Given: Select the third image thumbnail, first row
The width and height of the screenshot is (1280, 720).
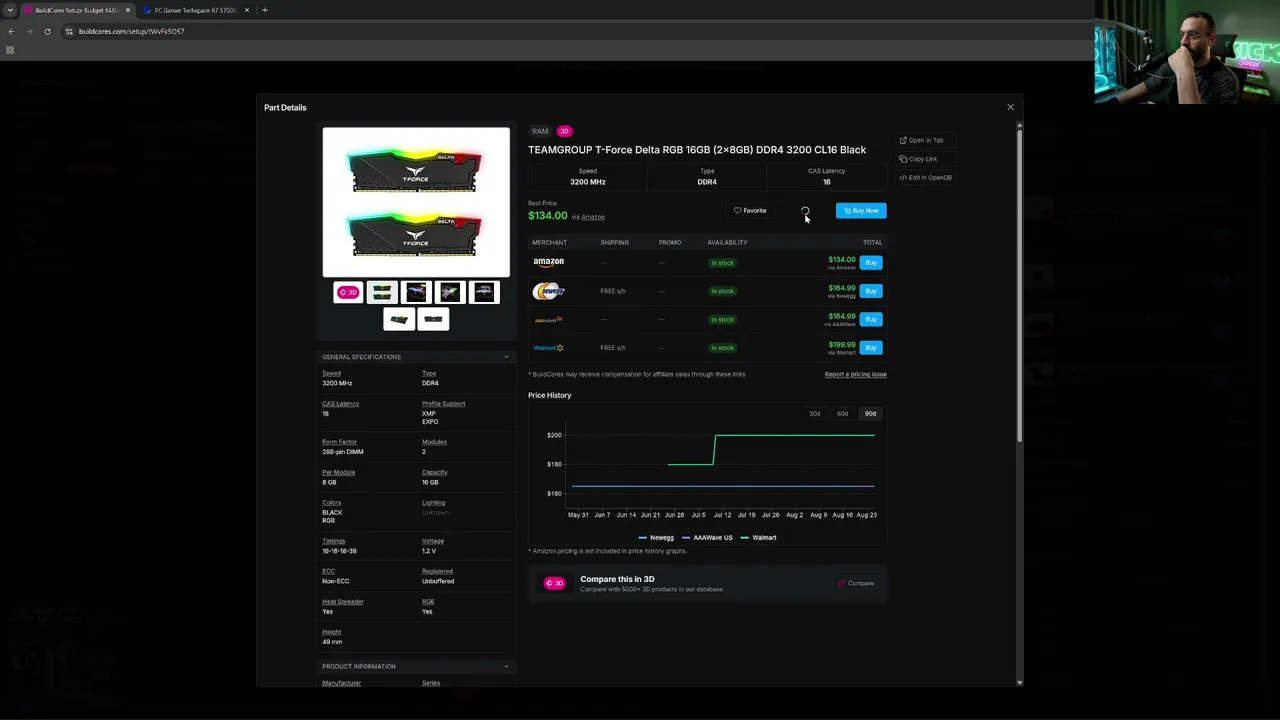Looking at the screenshot, I should click(x=416, y=292).
